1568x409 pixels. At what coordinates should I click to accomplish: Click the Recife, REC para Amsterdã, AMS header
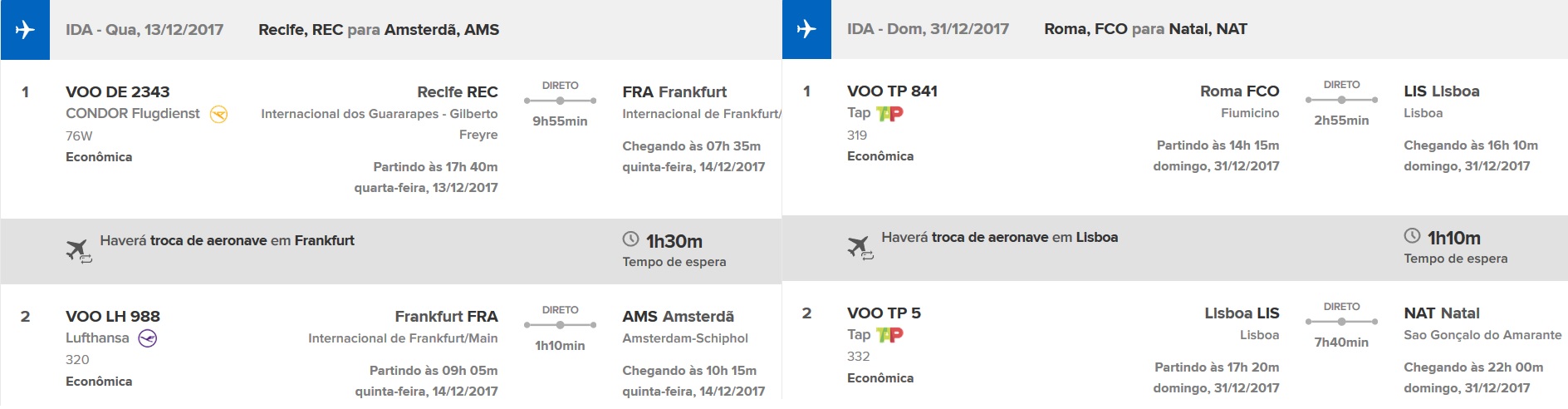(379, 30)
